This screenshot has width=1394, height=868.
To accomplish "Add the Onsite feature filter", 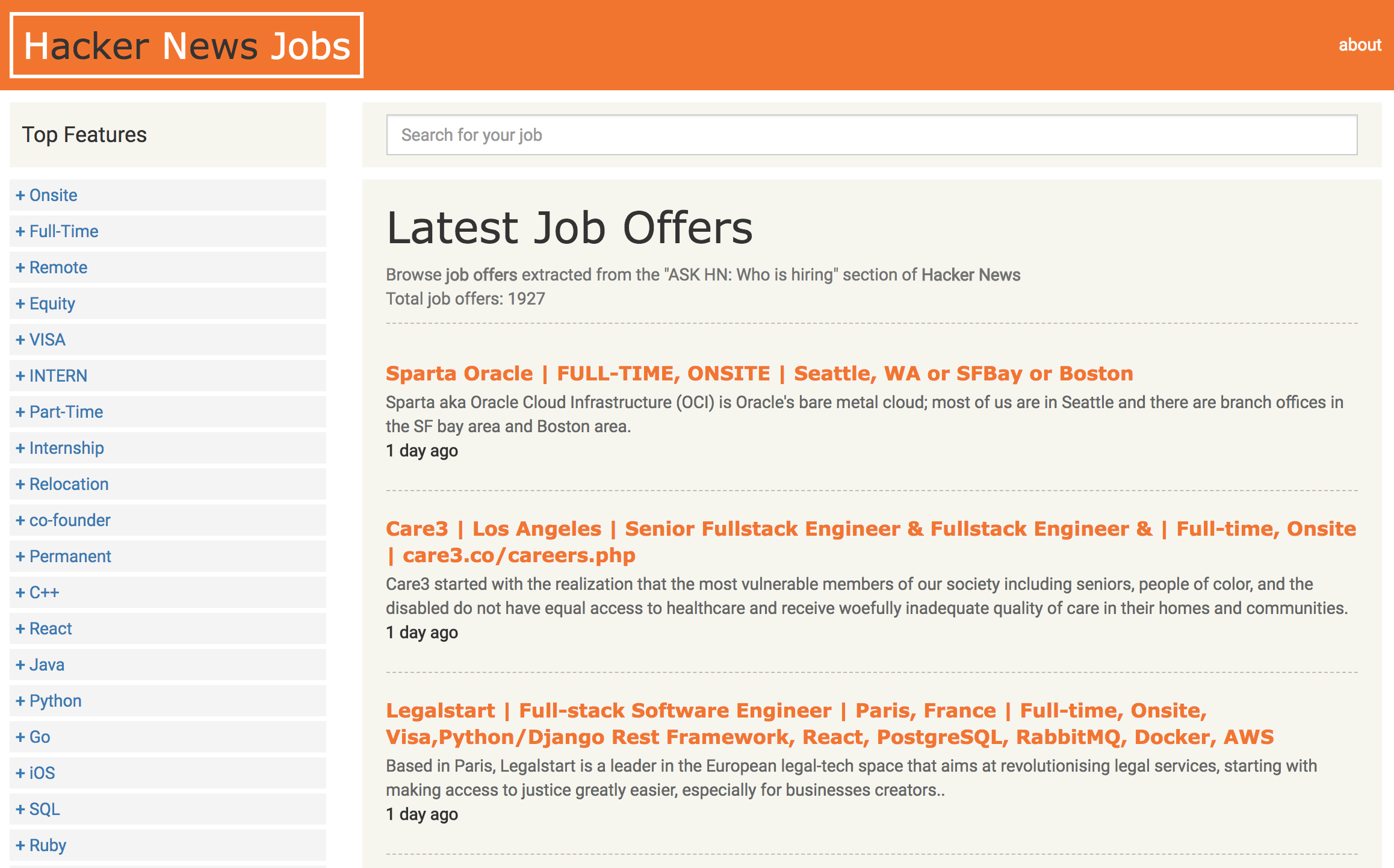I will [x=168, y=195].
